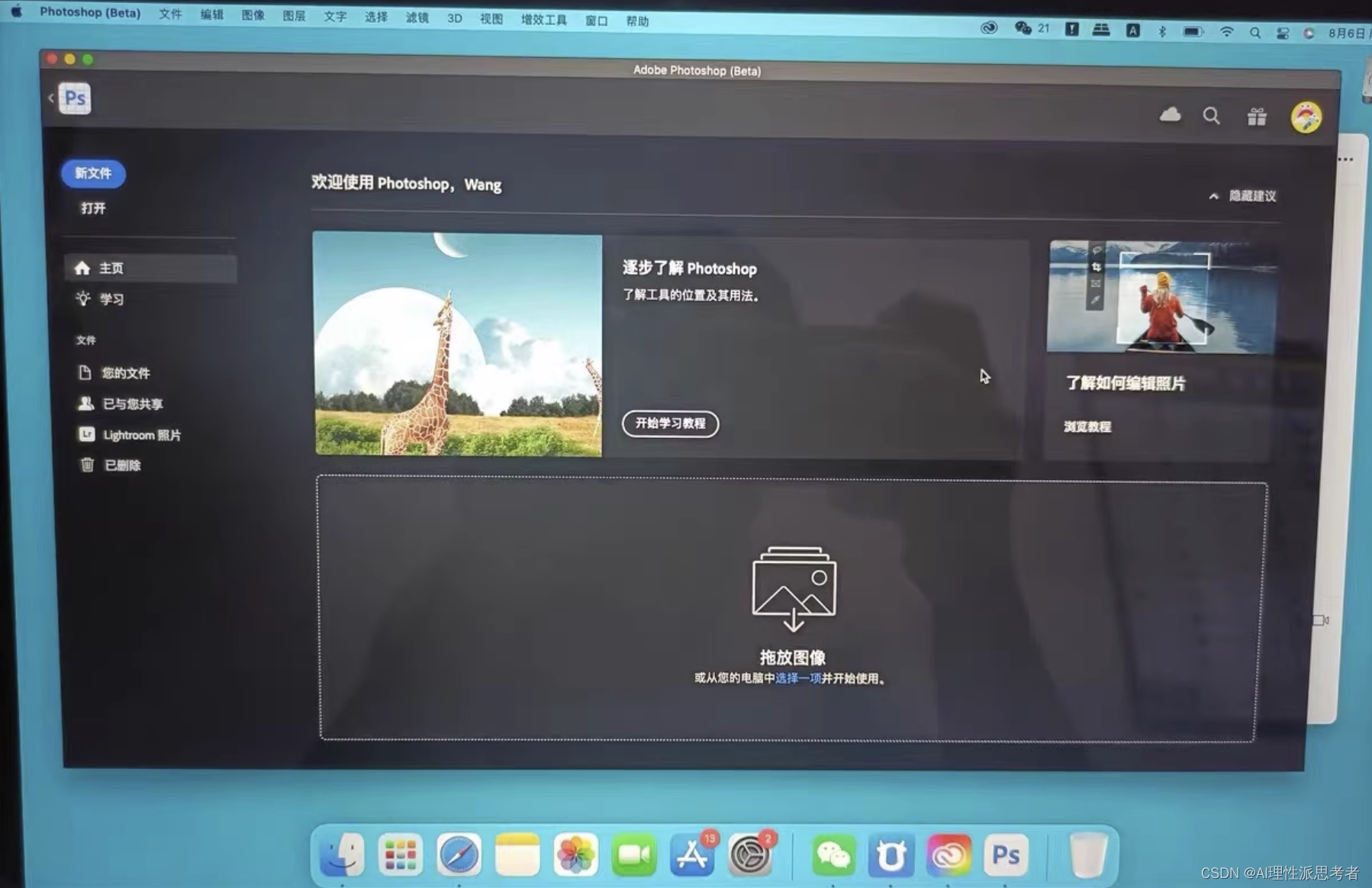The image size is (1372, 888).
Task: Open the 图层 menu
Action: click(294, 16)
